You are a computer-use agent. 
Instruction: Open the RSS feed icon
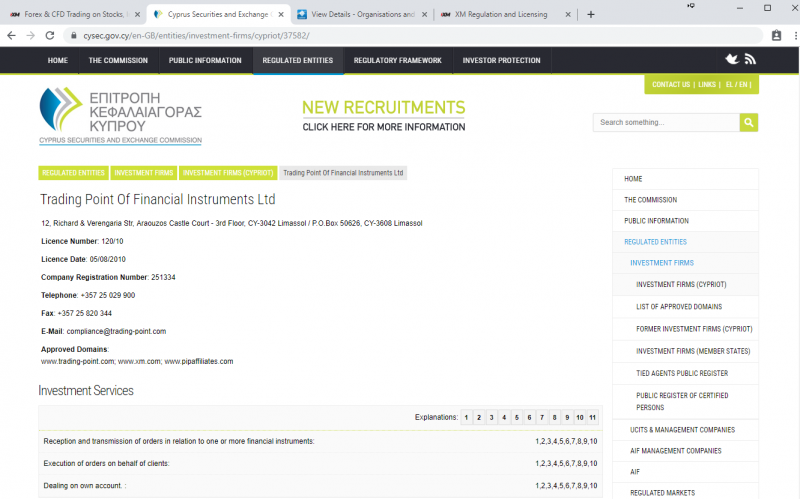point(750,59)
